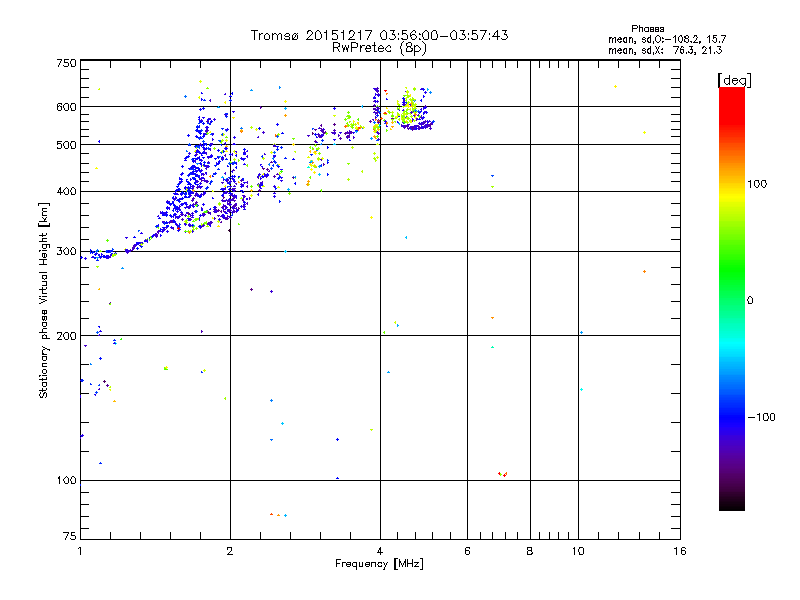800x600 pixels.
Task: Click the green-yellow cluster near 4.5 MHz, 600 km
Action: (407, 109)
